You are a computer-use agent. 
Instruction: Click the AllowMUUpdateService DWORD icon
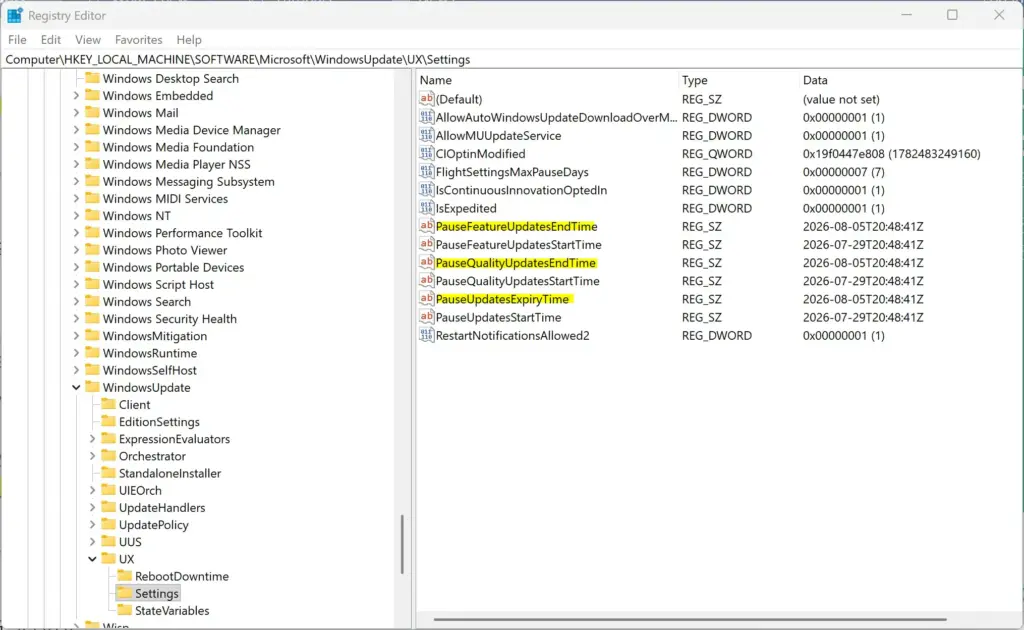[x=426, y=135]
